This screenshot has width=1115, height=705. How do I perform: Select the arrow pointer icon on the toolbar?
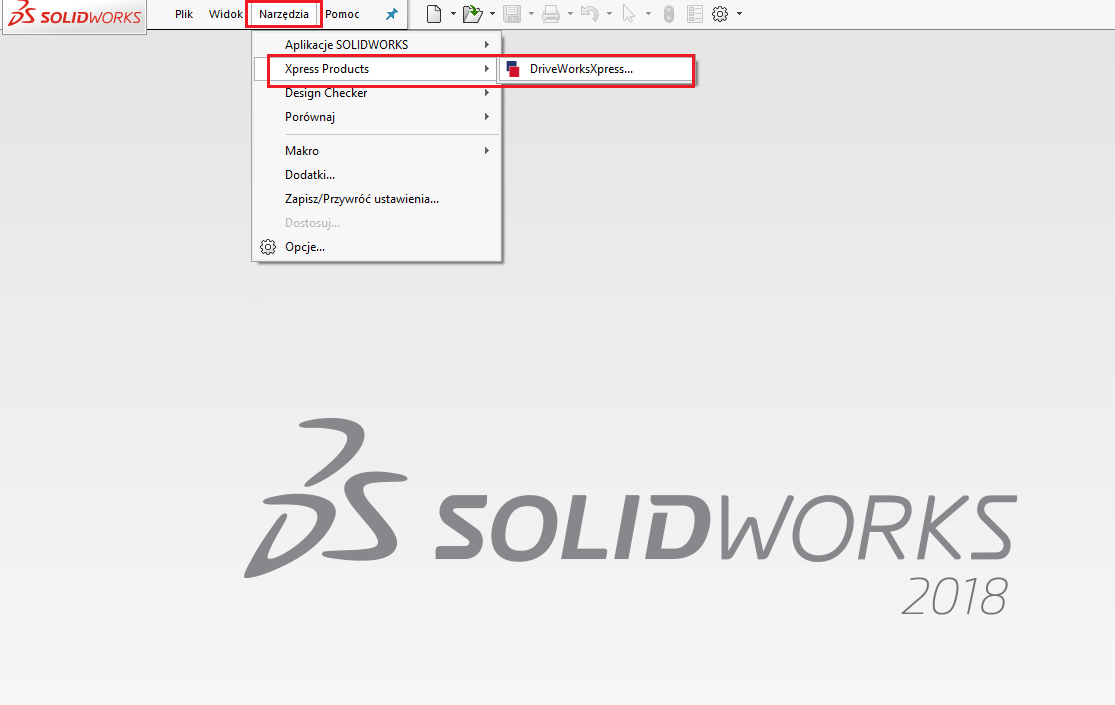[x=627, y=13]
